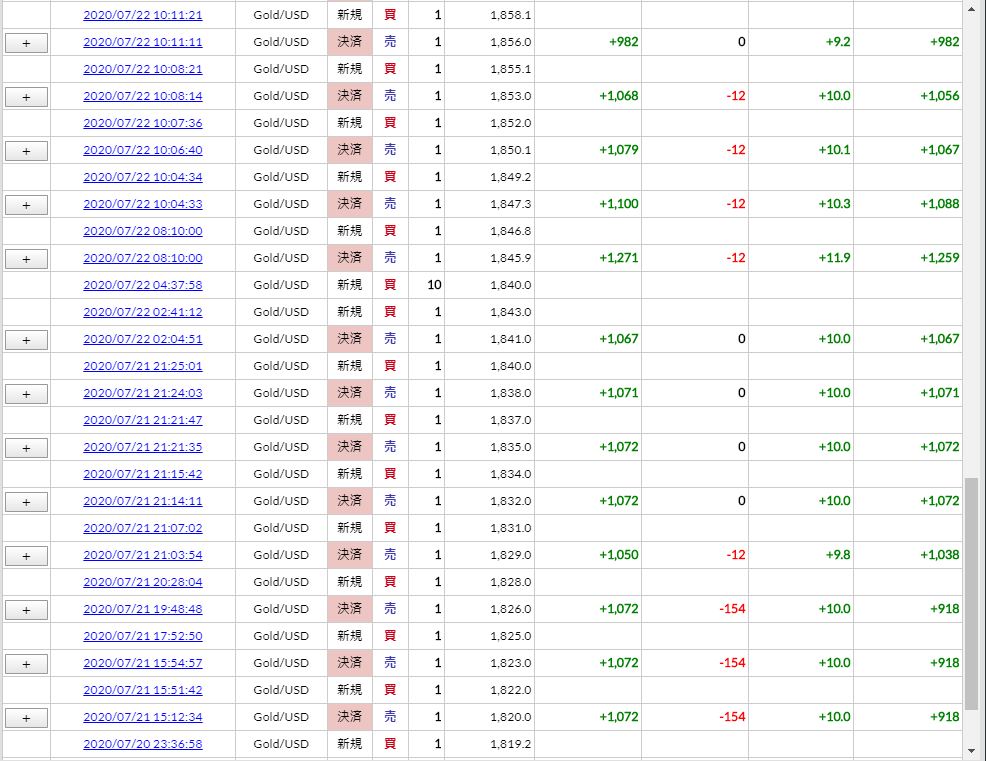
Task: Open order link 2020/07/22 10:08:21
Action: (143, 69)
